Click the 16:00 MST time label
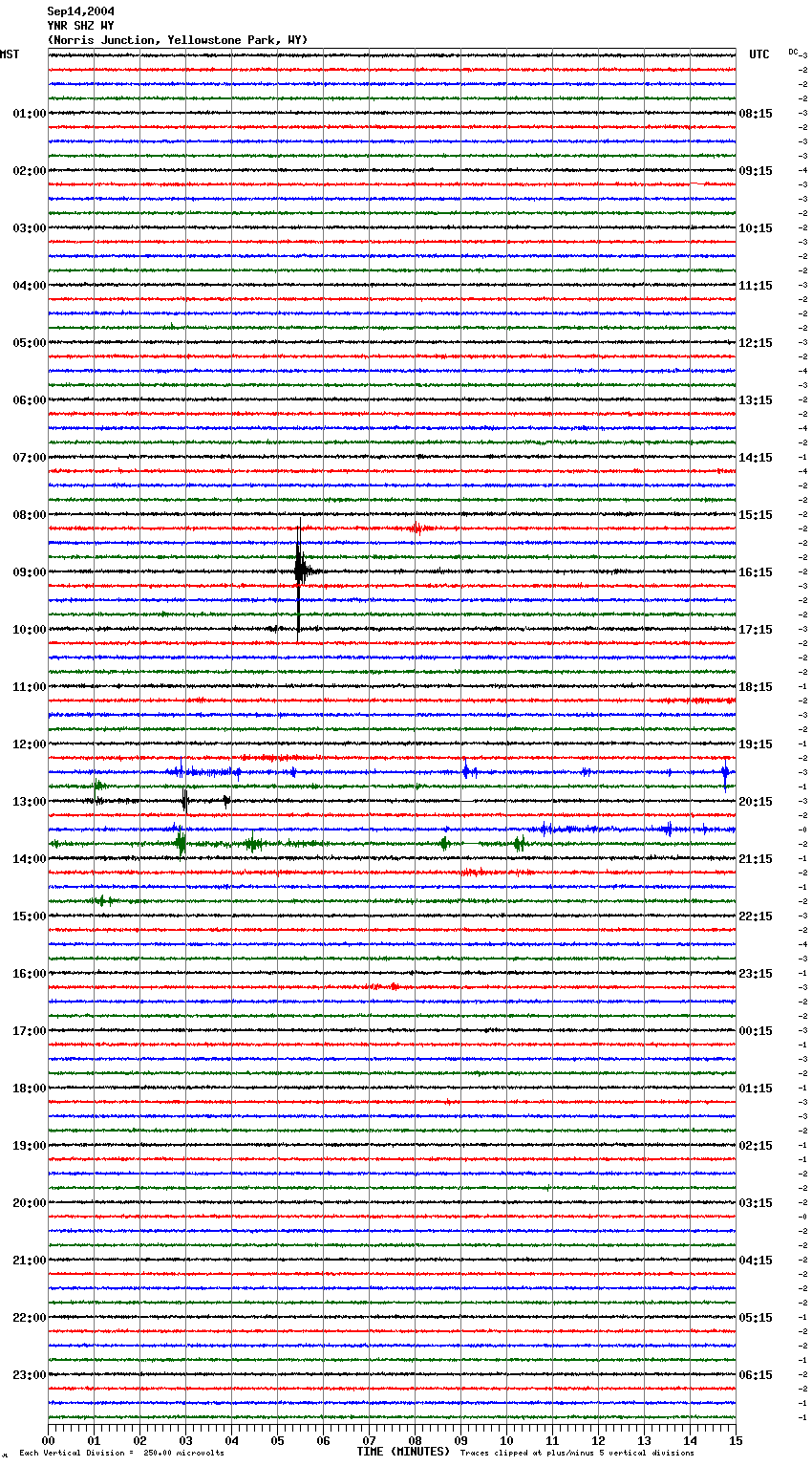This screenshot has width=812, height=1466. [29, 974]
